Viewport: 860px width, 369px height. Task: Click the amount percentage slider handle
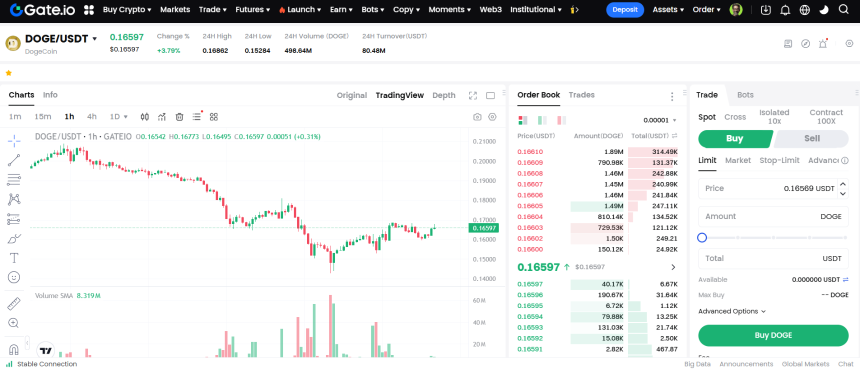702,237
